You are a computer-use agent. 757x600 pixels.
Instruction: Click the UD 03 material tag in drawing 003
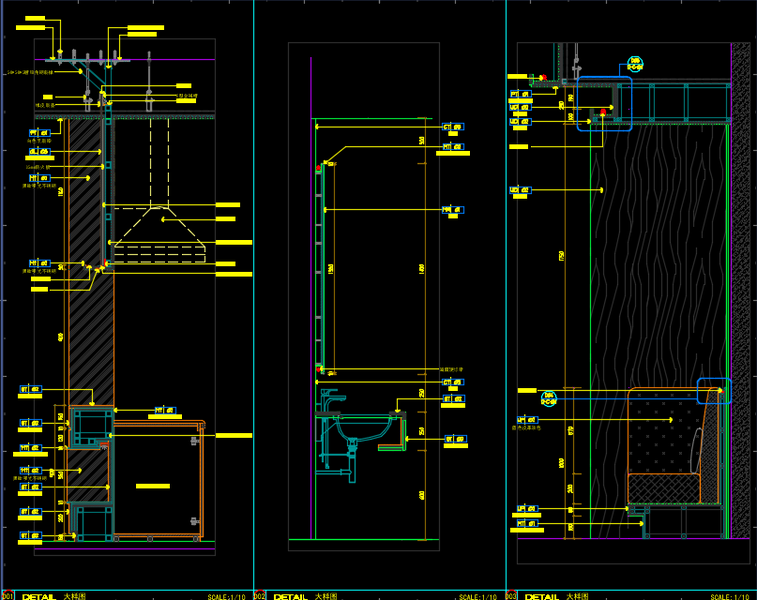520,108
